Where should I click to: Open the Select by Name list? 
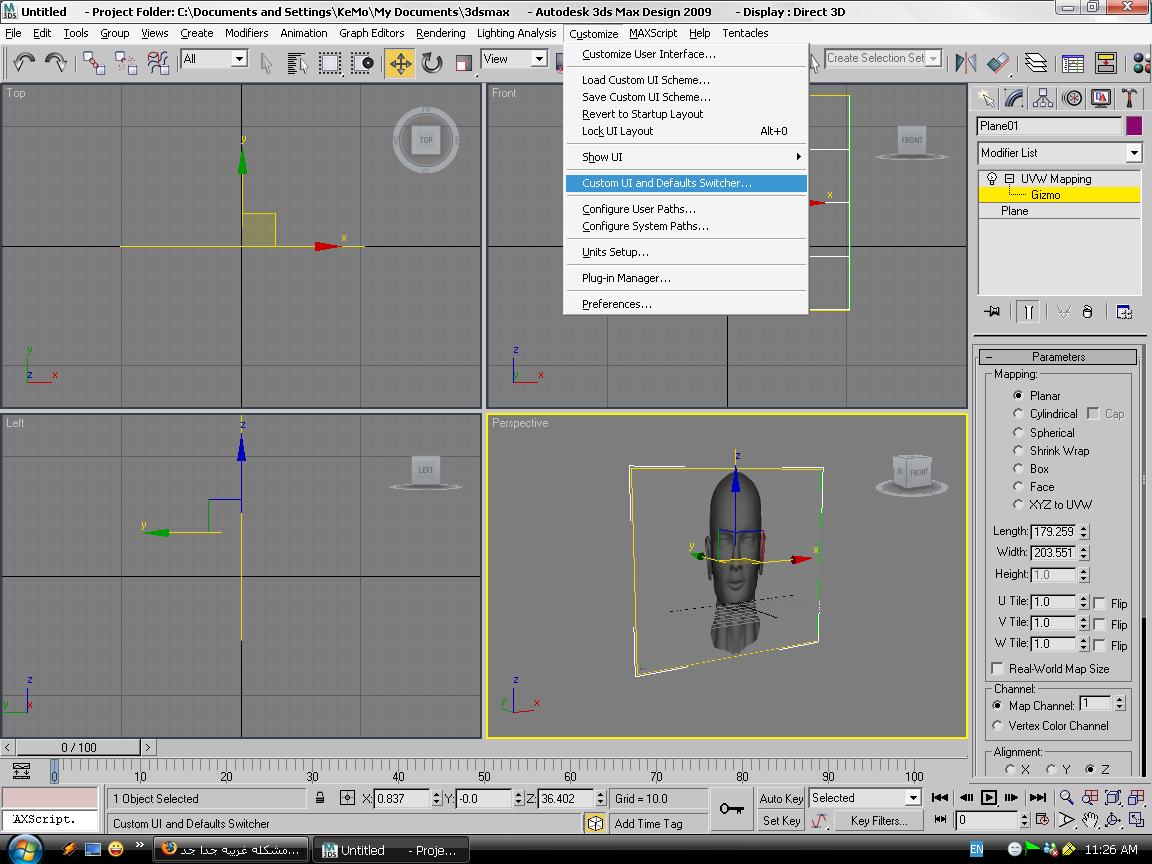pyautogui.click(x=298, y=62)
